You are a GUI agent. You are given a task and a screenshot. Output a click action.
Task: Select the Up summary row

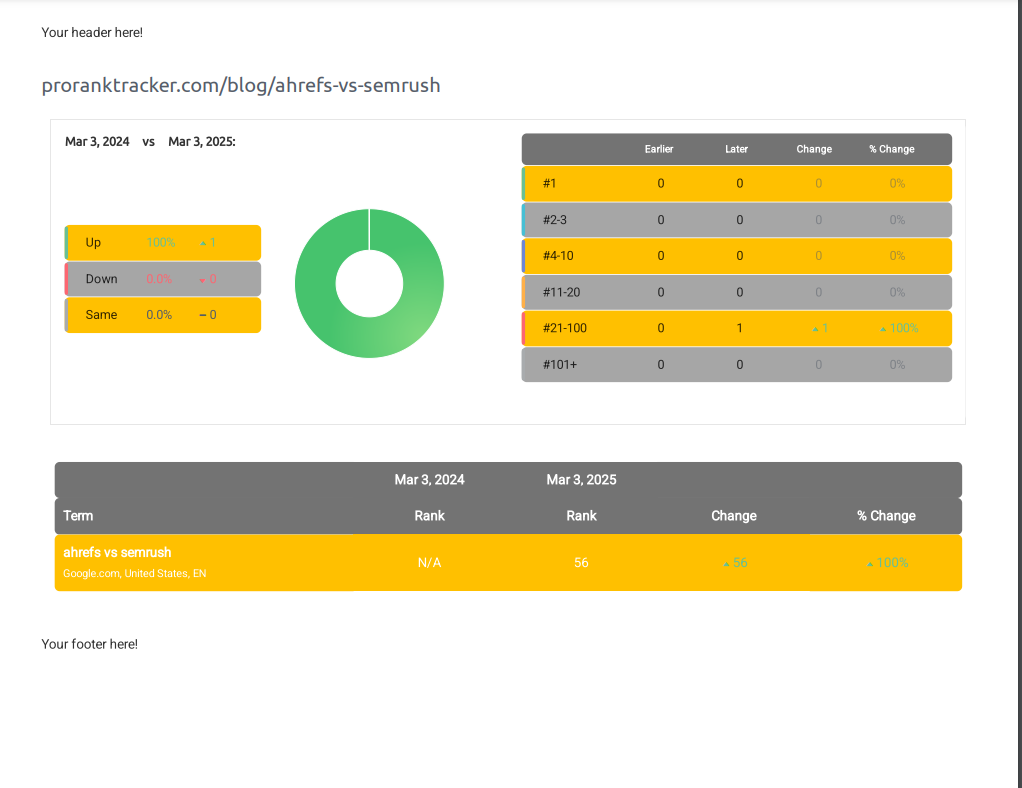(x=163, y=242)
